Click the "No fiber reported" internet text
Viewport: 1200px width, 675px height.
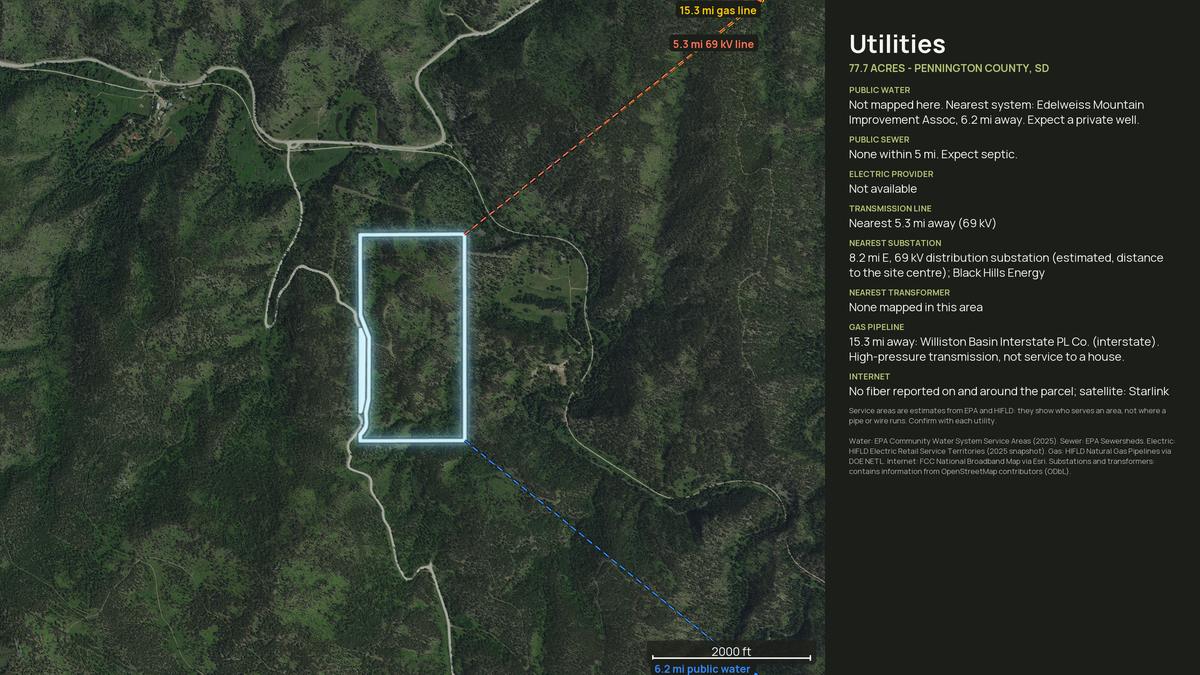pos(1009,391)
